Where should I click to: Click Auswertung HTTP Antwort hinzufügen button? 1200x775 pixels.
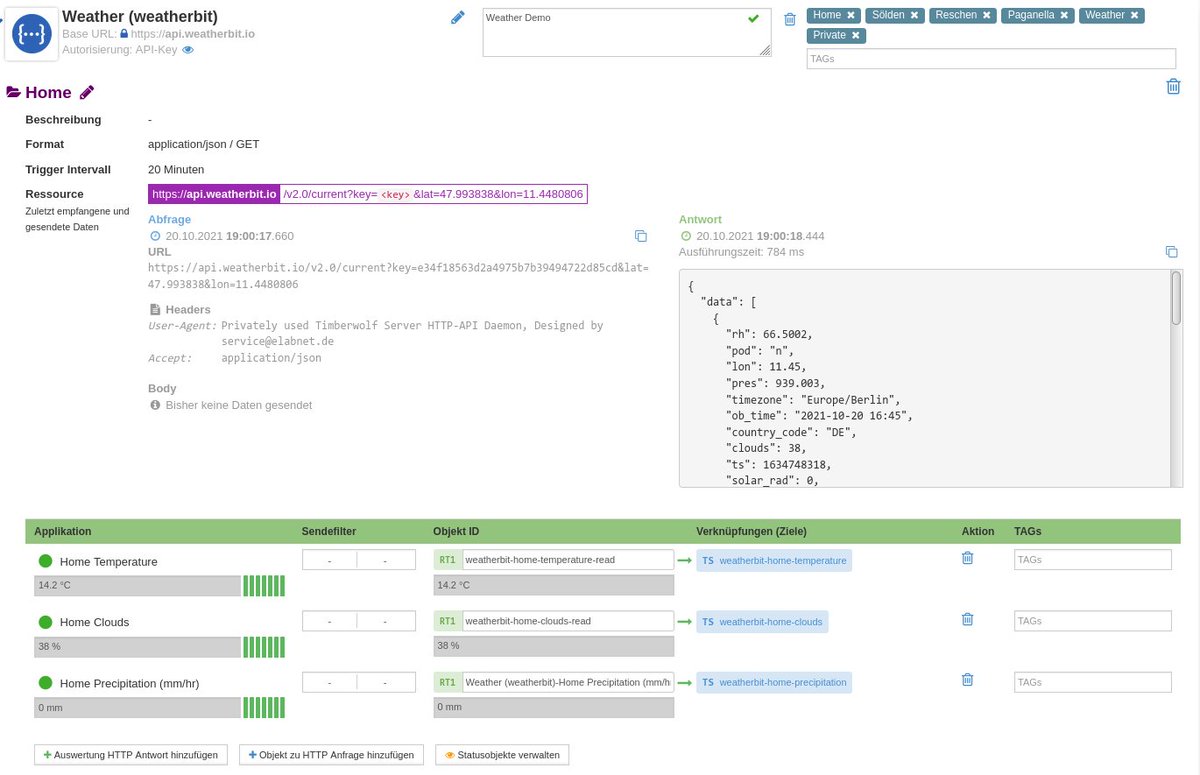pos(131,755)
